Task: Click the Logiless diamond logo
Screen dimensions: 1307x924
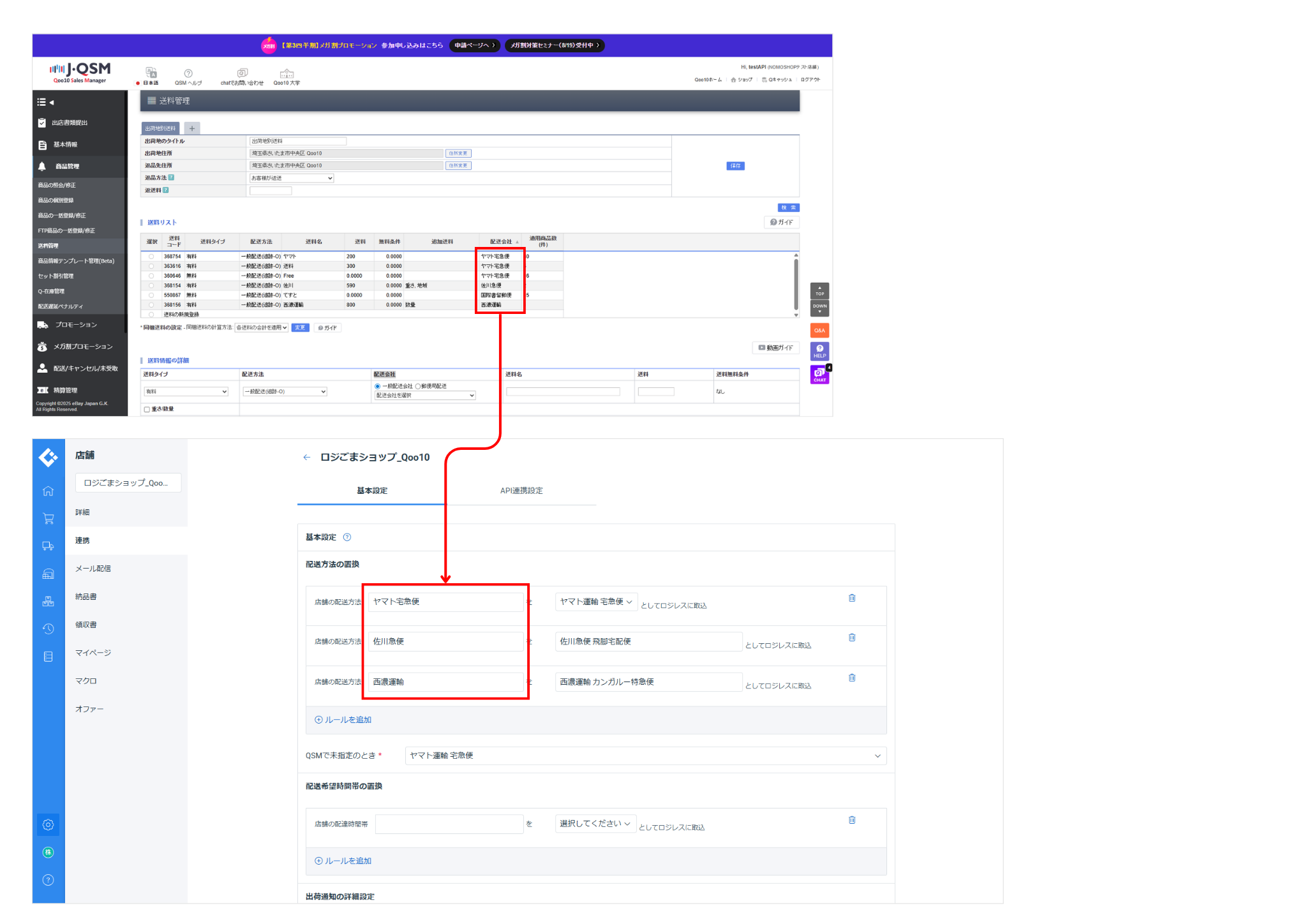Action: [49, 457]
